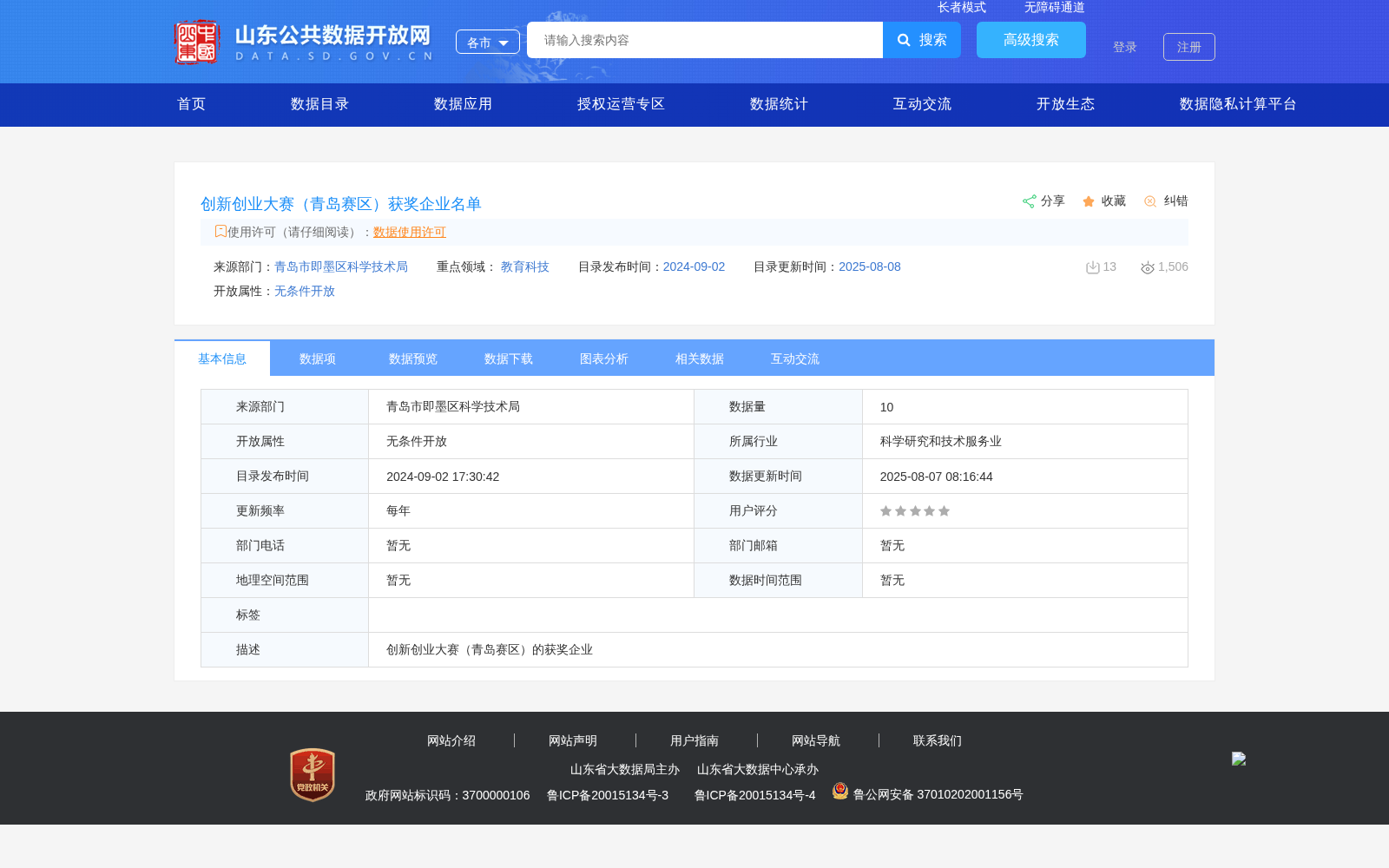Click the 收藏 favorite label

point(1114,201)
